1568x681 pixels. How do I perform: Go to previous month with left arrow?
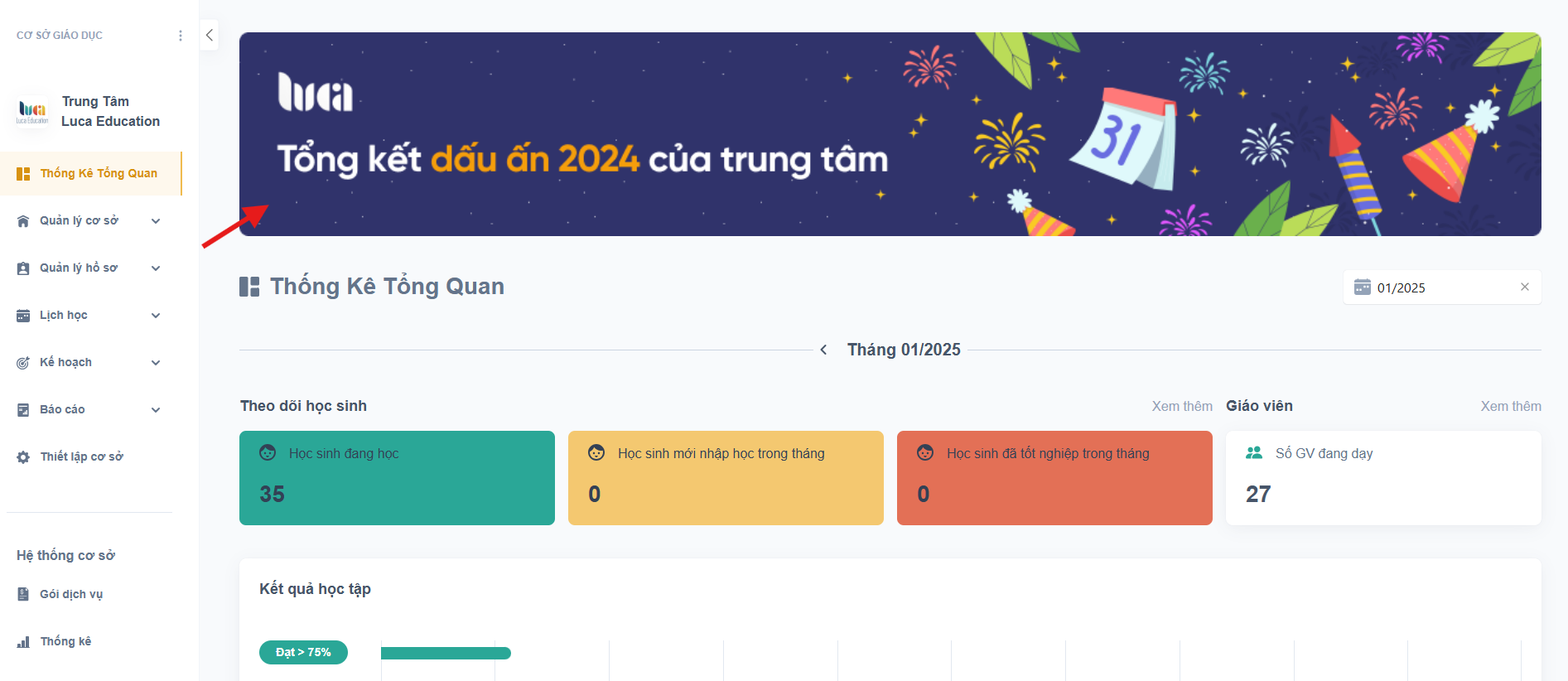pos(823,350)
